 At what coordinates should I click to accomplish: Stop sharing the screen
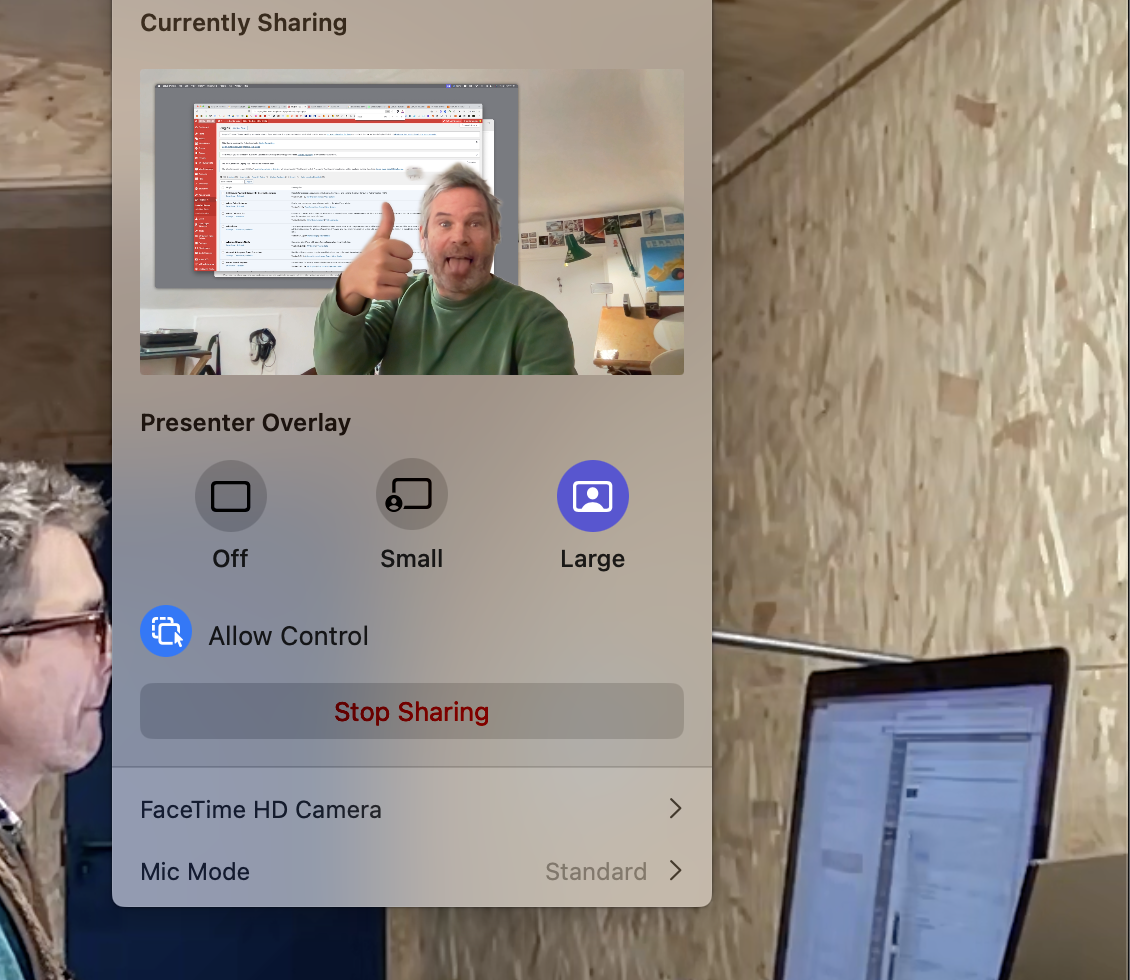tap(411, 712)
